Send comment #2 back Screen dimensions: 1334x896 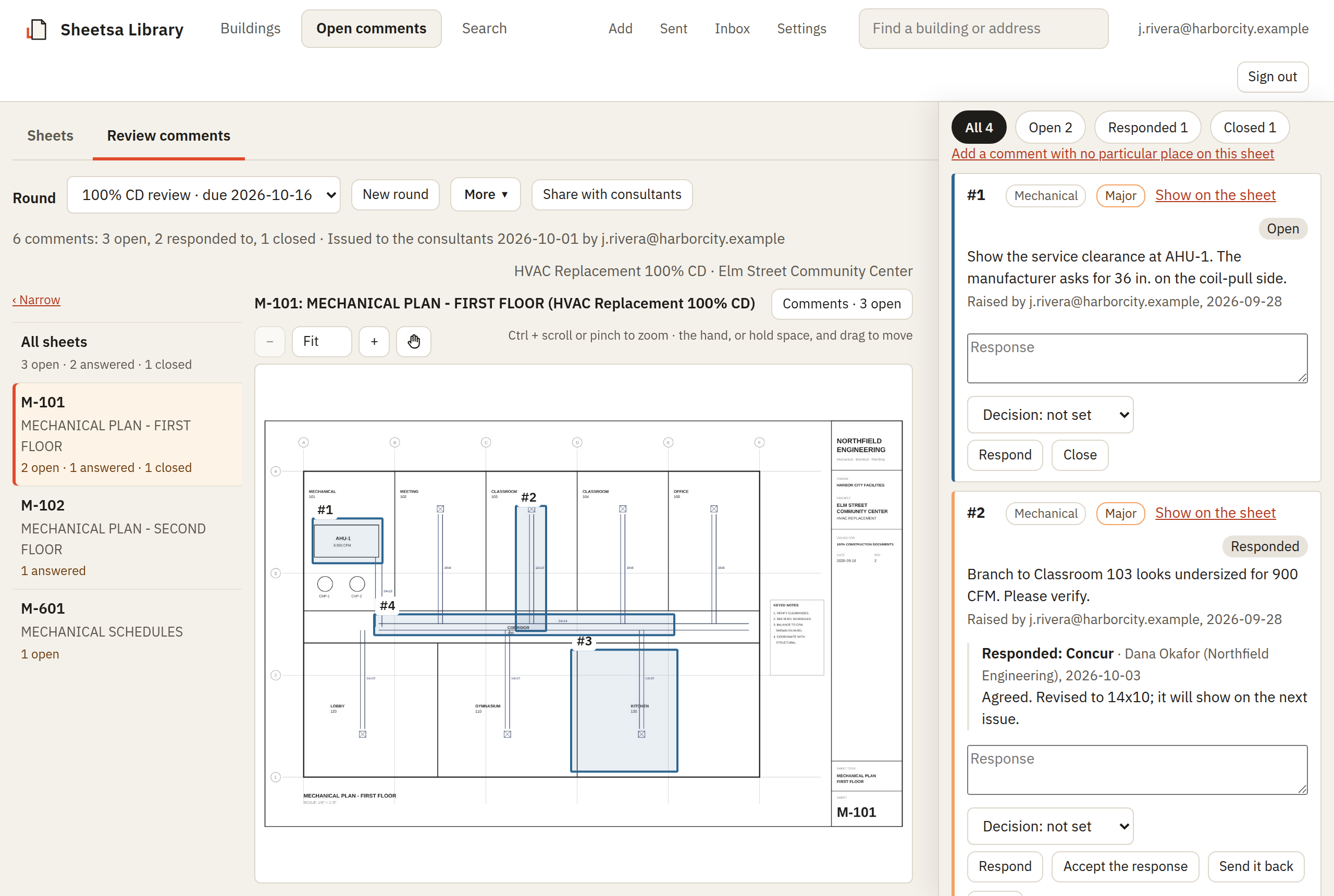click(x=1256, y=866)
